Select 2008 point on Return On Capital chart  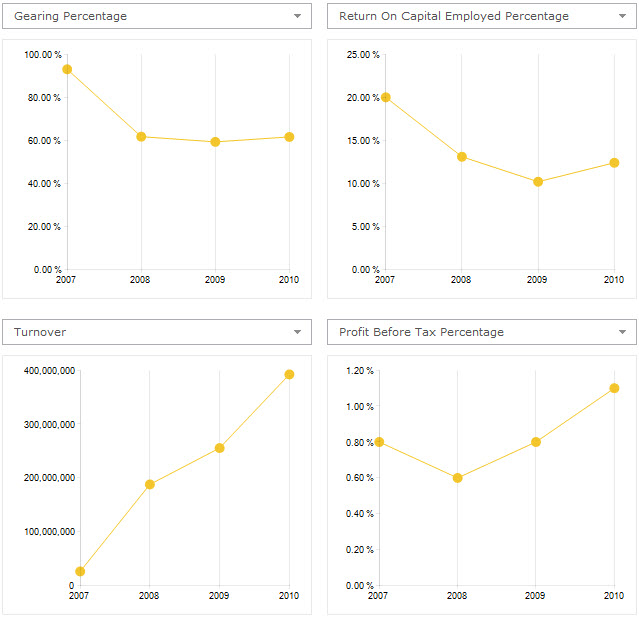pos(462,156)
